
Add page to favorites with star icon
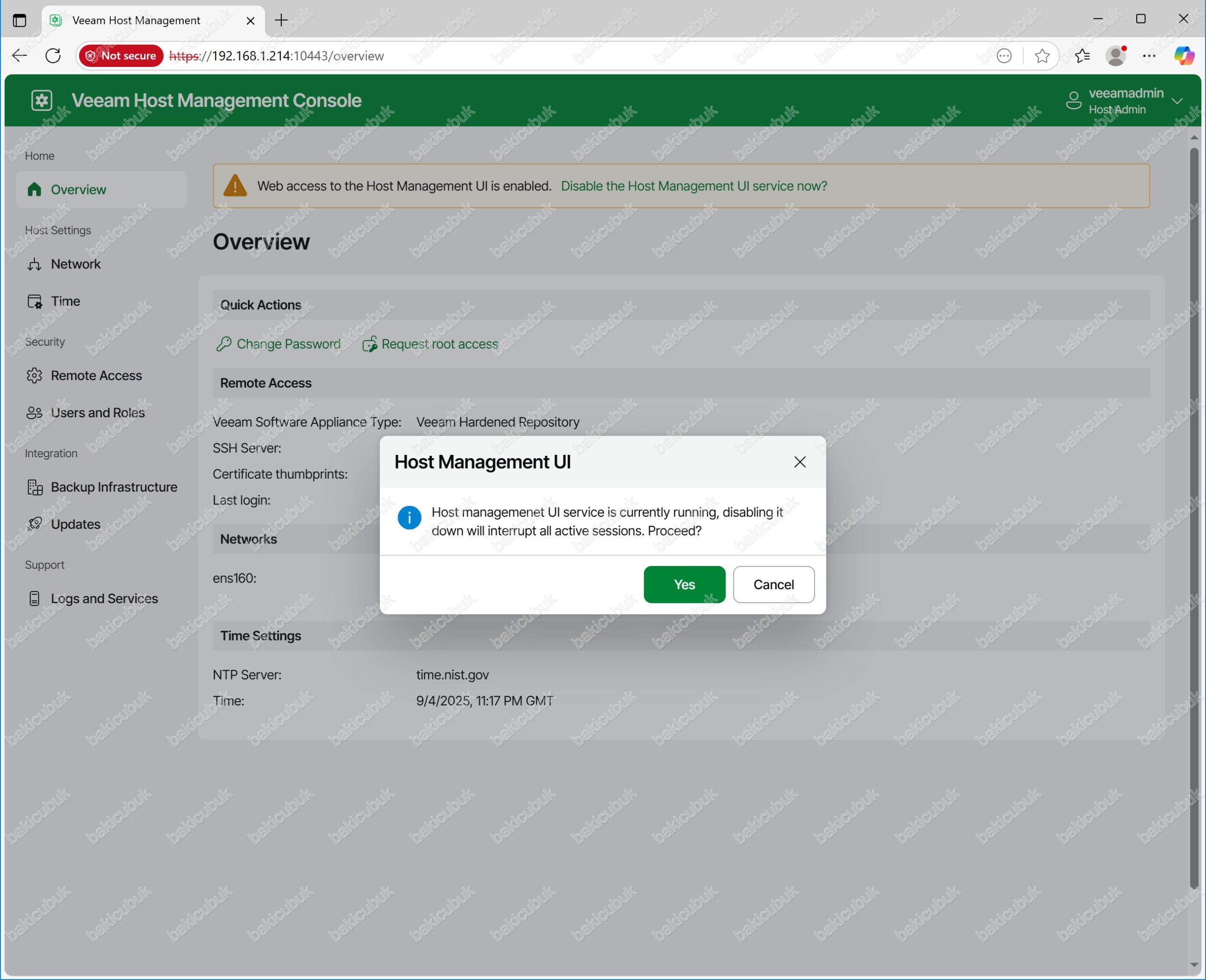pos(1042,55)
